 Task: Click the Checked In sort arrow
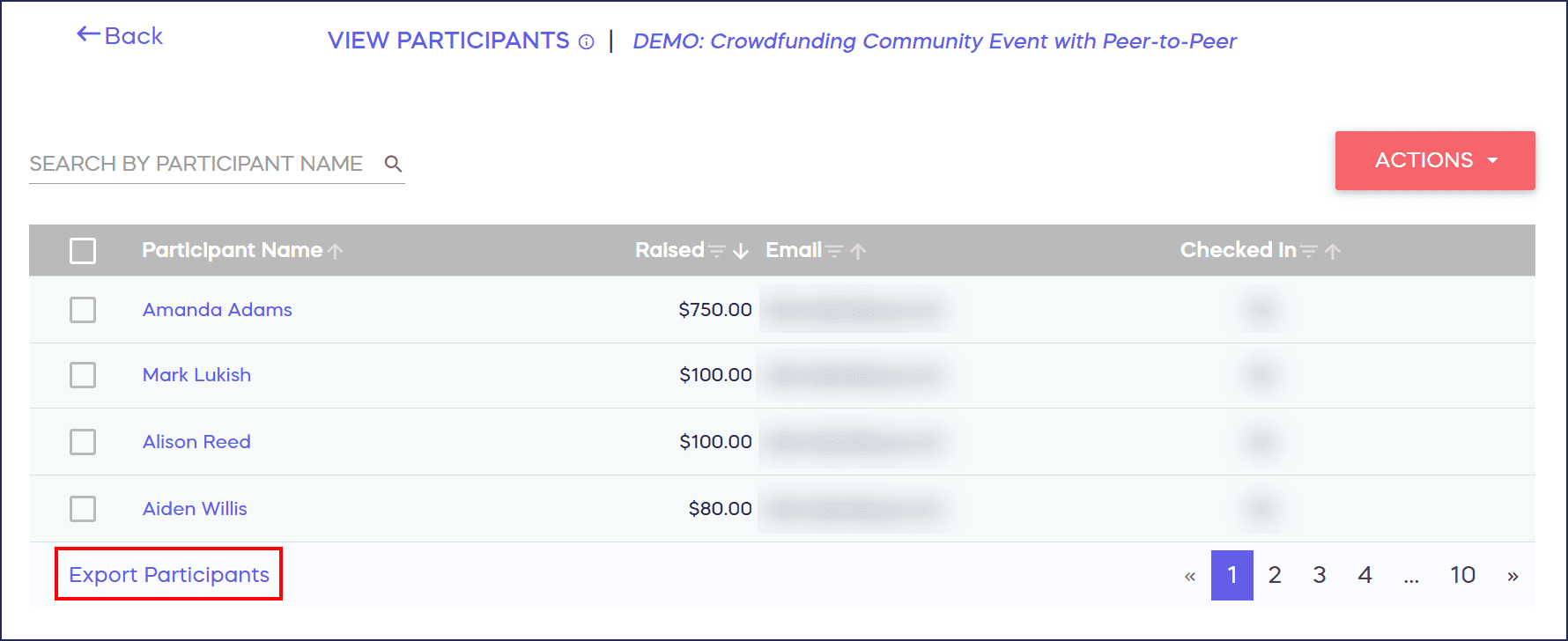coord(1333,252)
